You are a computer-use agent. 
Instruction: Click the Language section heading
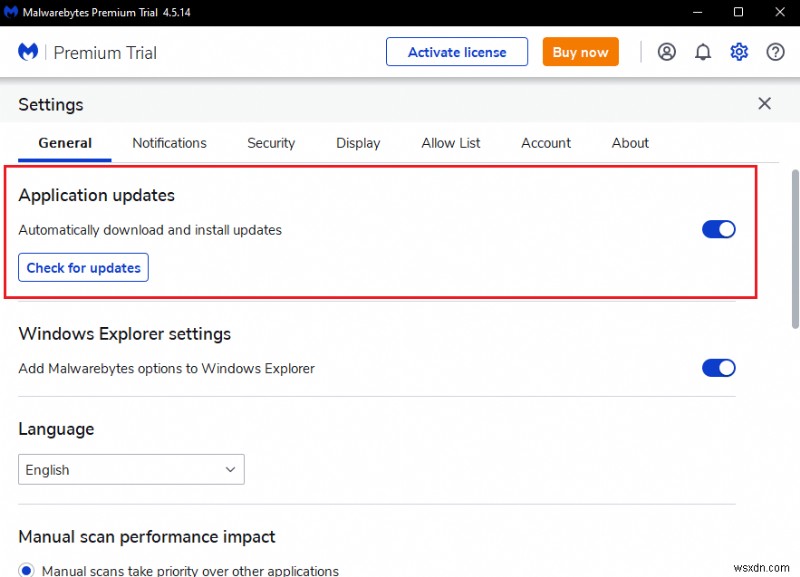(x=56, y=430)
